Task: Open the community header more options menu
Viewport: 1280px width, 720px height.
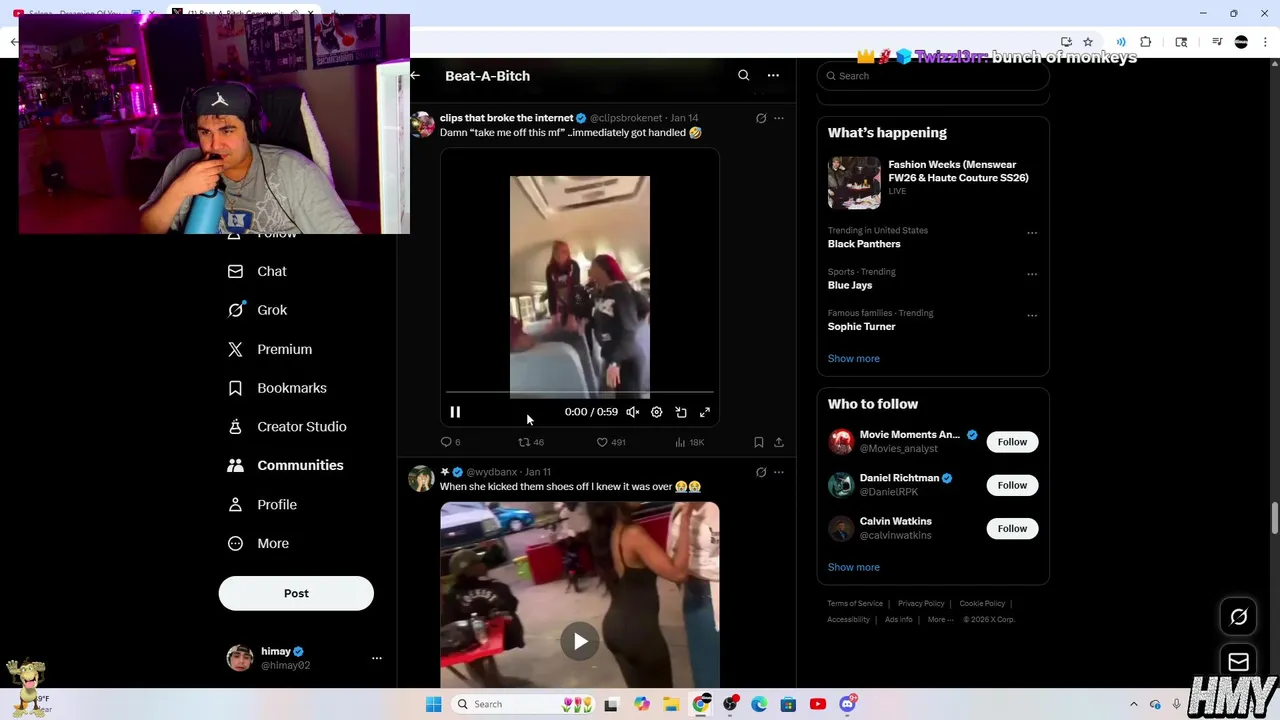Action: point(773,76)
